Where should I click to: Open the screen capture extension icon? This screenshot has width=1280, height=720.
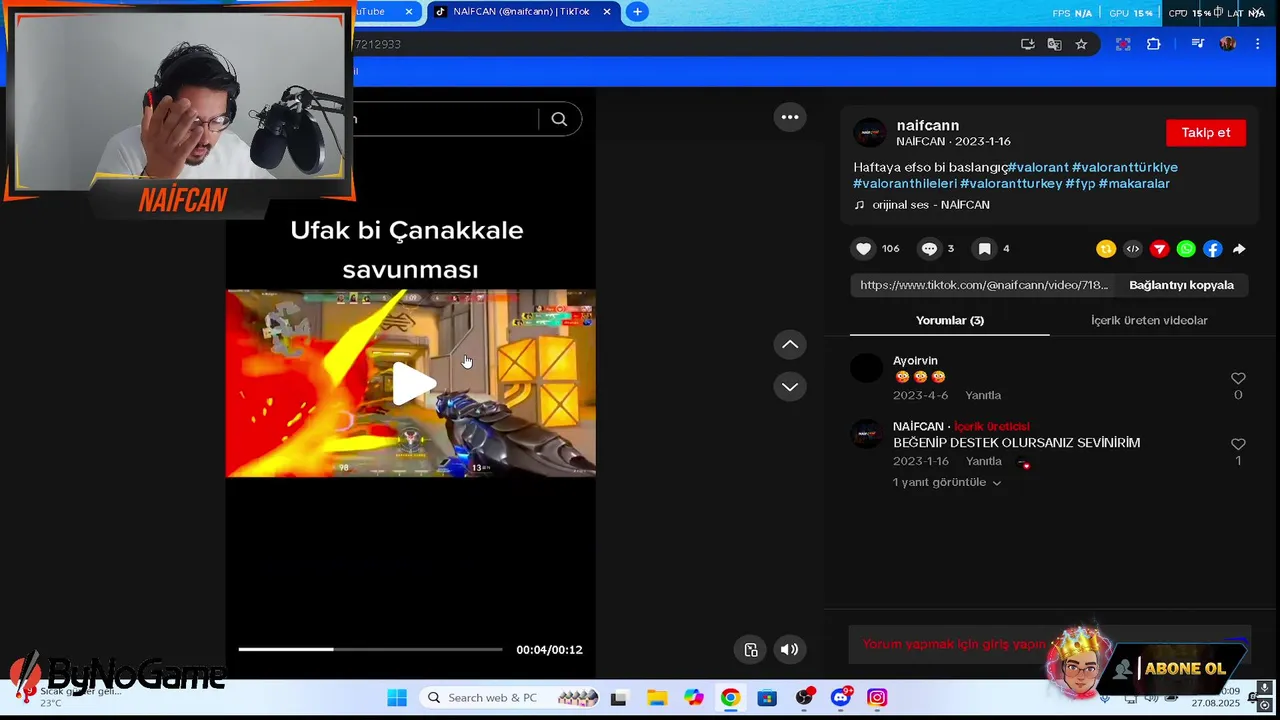coord(1123,44)
